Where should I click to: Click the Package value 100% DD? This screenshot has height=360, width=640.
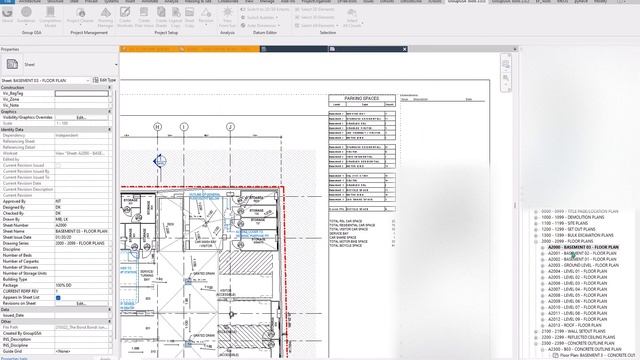[x=82, y=285]
